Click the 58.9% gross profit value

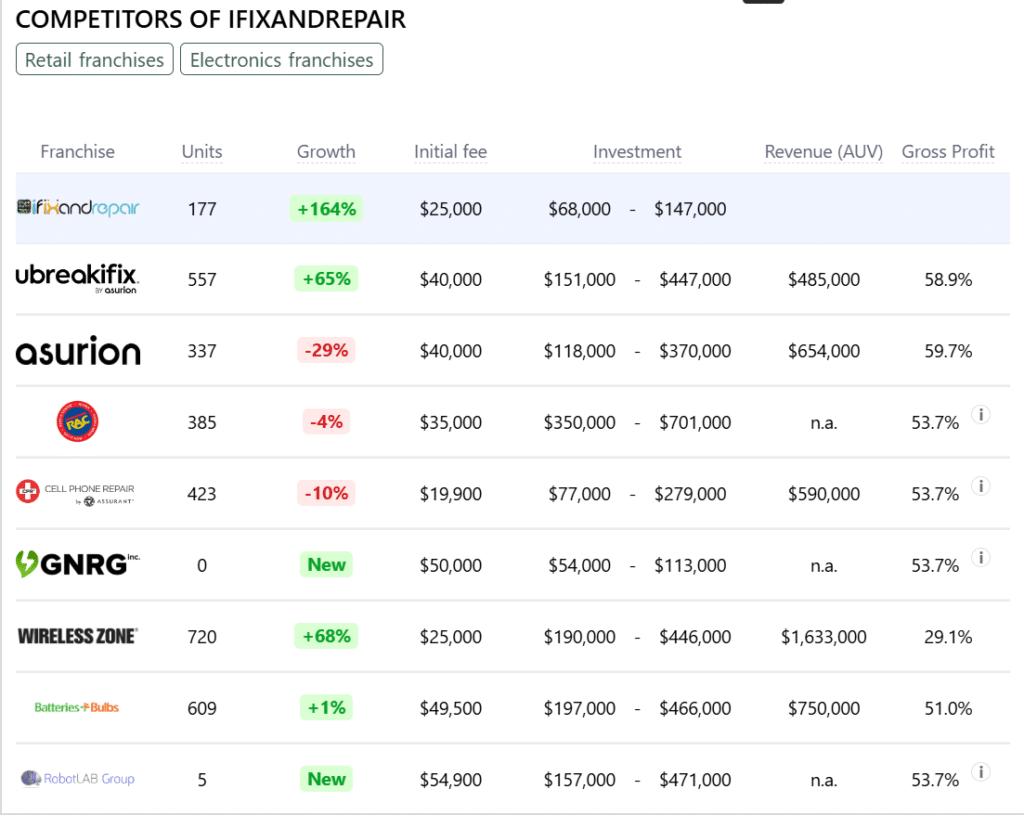948,280
